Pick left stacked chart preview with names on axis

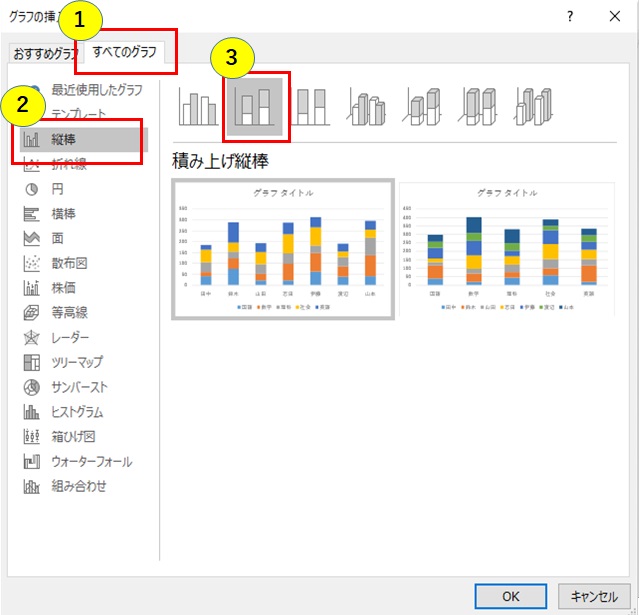click(283, 249)
